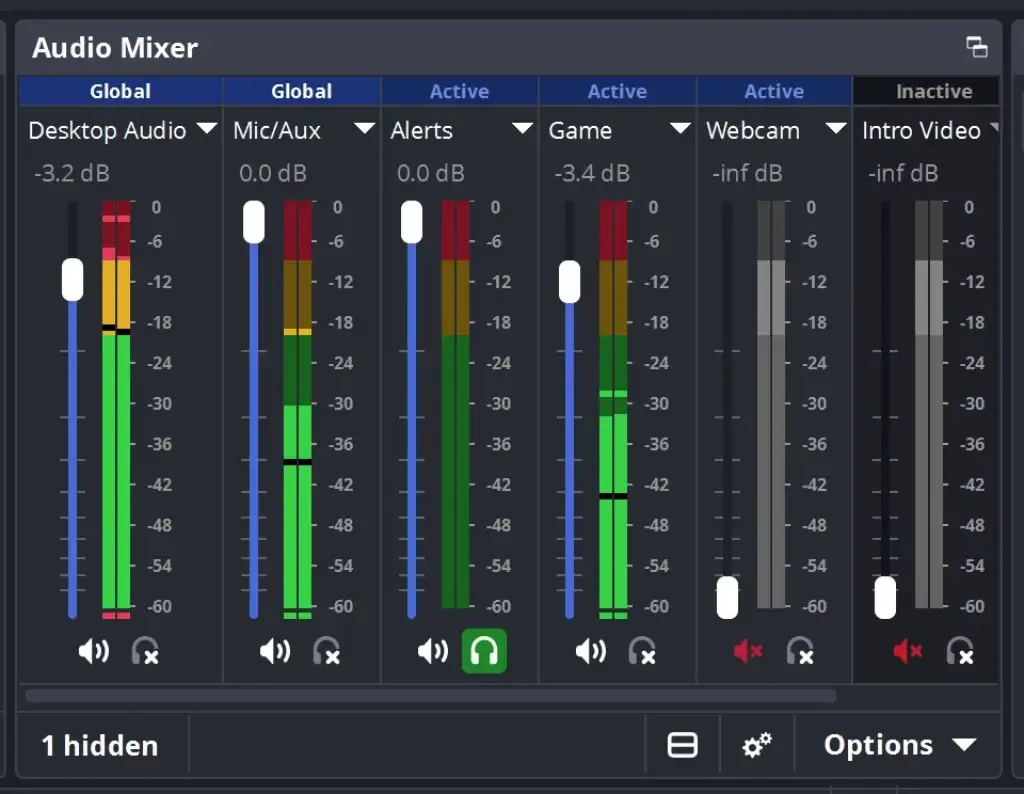Click the Game level meter
This screenshot has height=794, width=1024.
click(613, 409)
